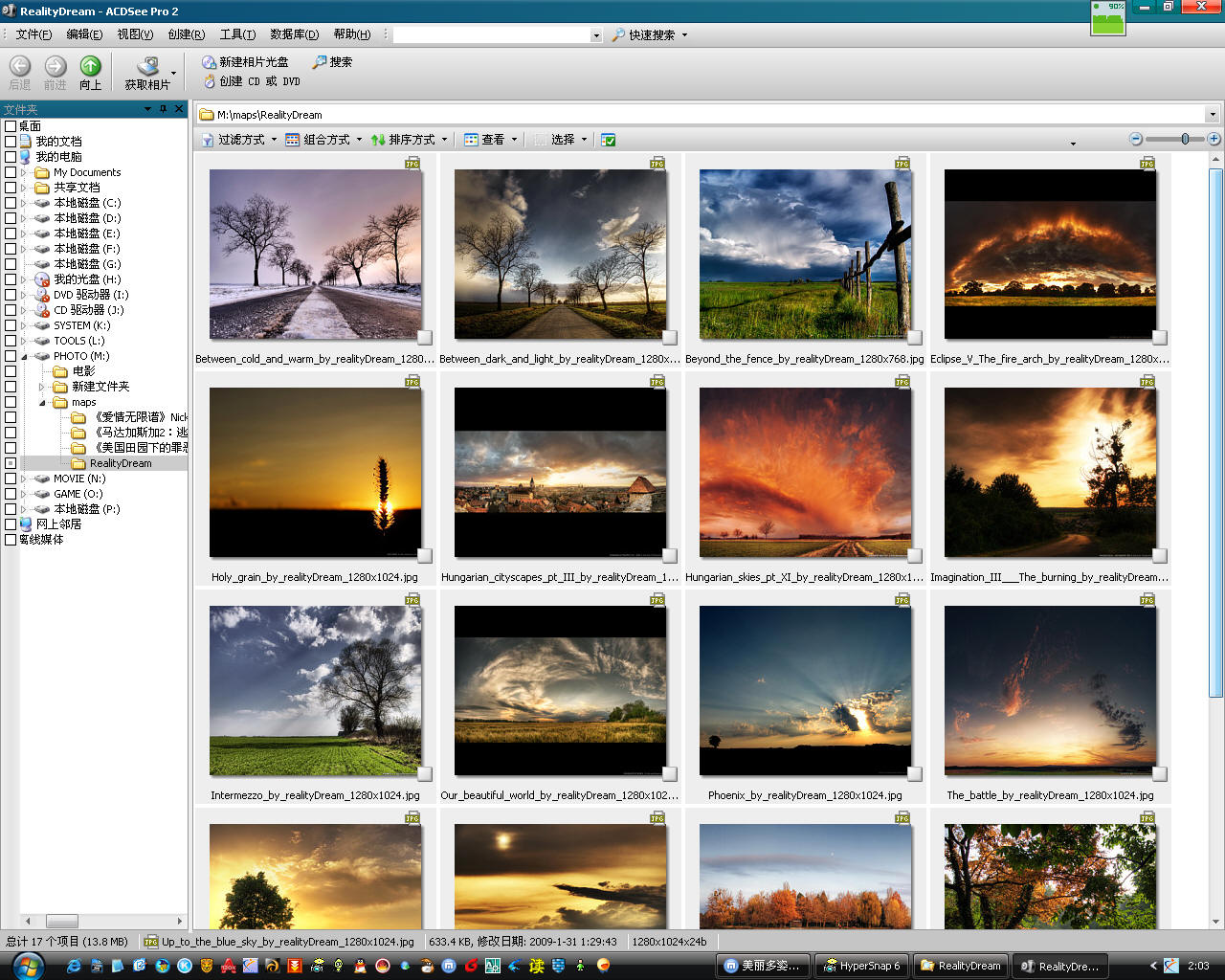Open the 获取相片 dropdown arrow
Screen dimensions: 1225x980
pyautogui.click(x=173, y=73)
